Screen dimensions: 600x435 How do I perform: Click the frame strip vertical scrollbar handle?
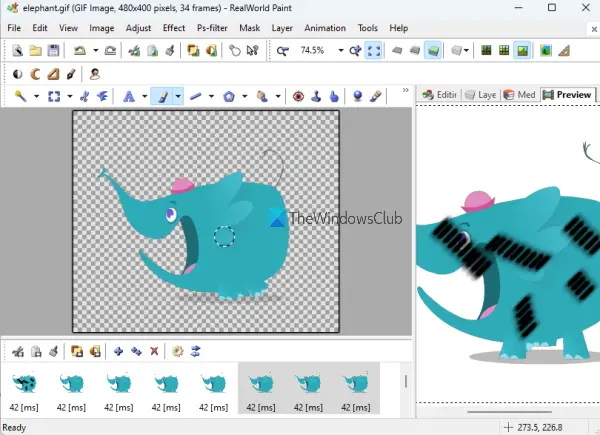[x=406, y=381]
